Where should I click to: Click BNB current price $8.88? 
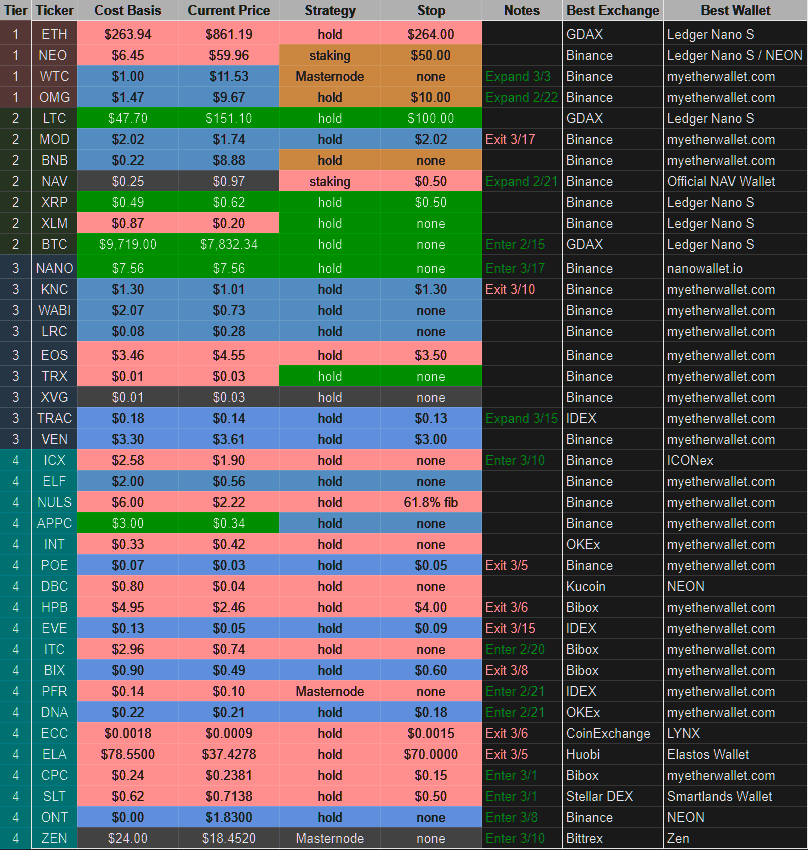[x=229, y=160]
